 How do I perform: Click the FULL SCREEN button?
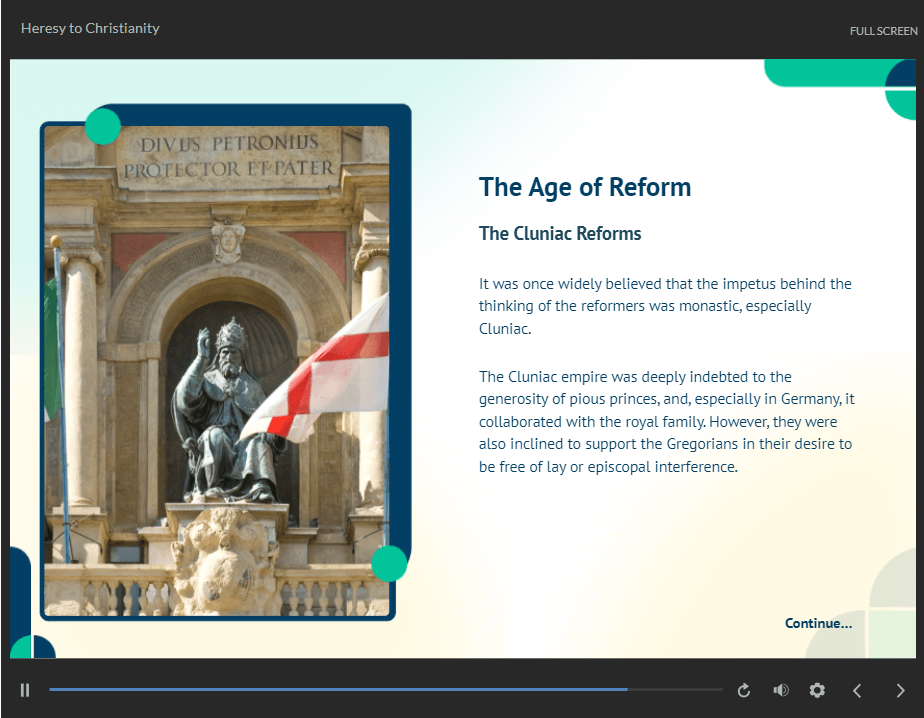pyautogui.click(x=883, y=31)
